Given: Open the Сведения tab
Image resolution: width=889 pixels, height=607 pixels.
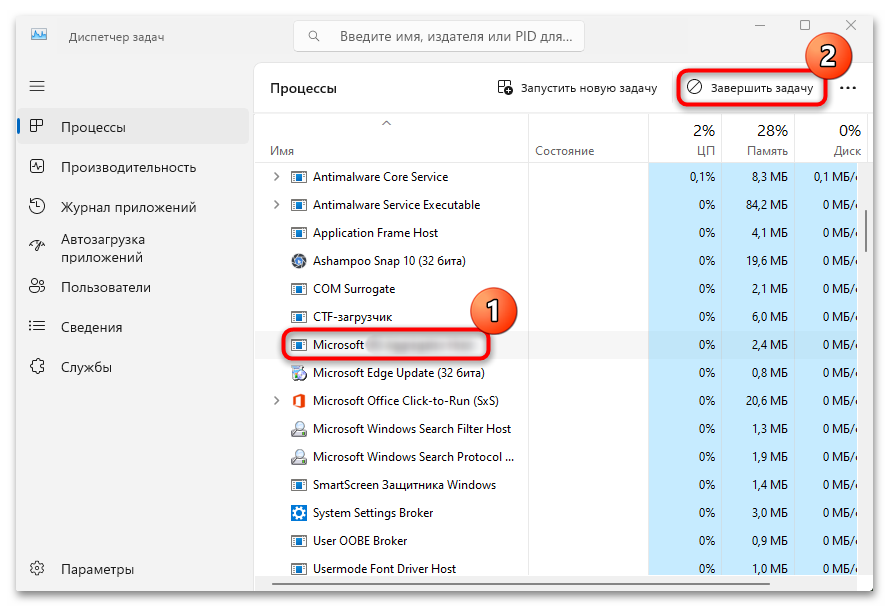Looking at the screenshot, I should (x=133, y=327).
